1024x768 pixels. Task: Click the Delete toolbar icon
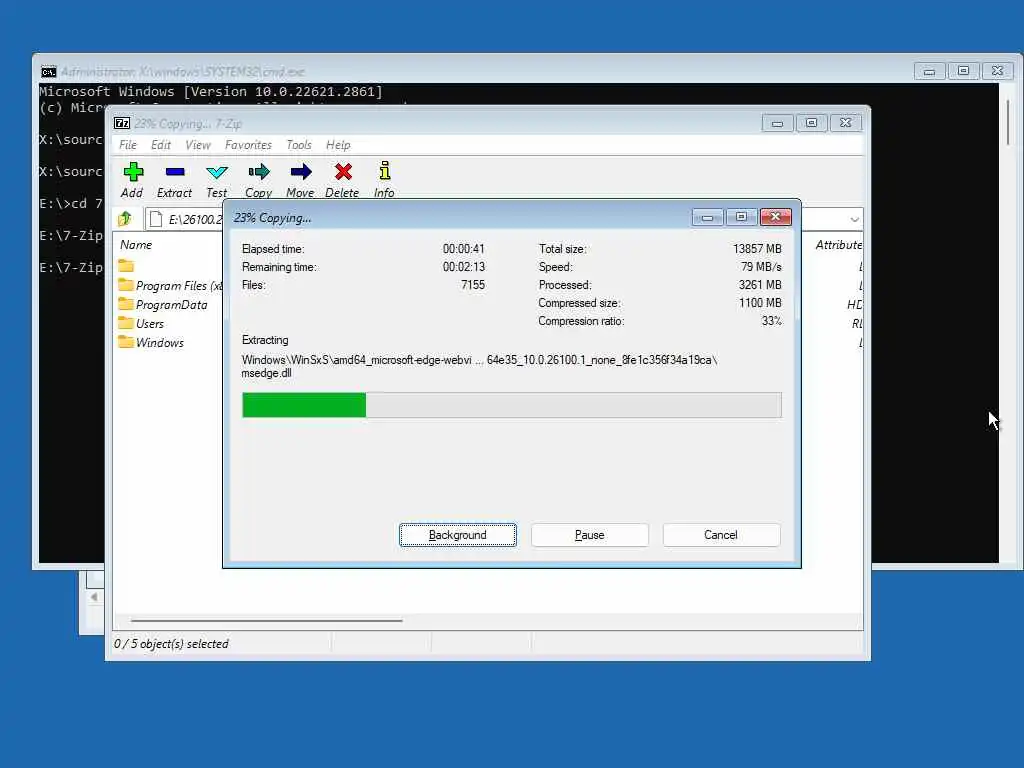pos(343,172)
